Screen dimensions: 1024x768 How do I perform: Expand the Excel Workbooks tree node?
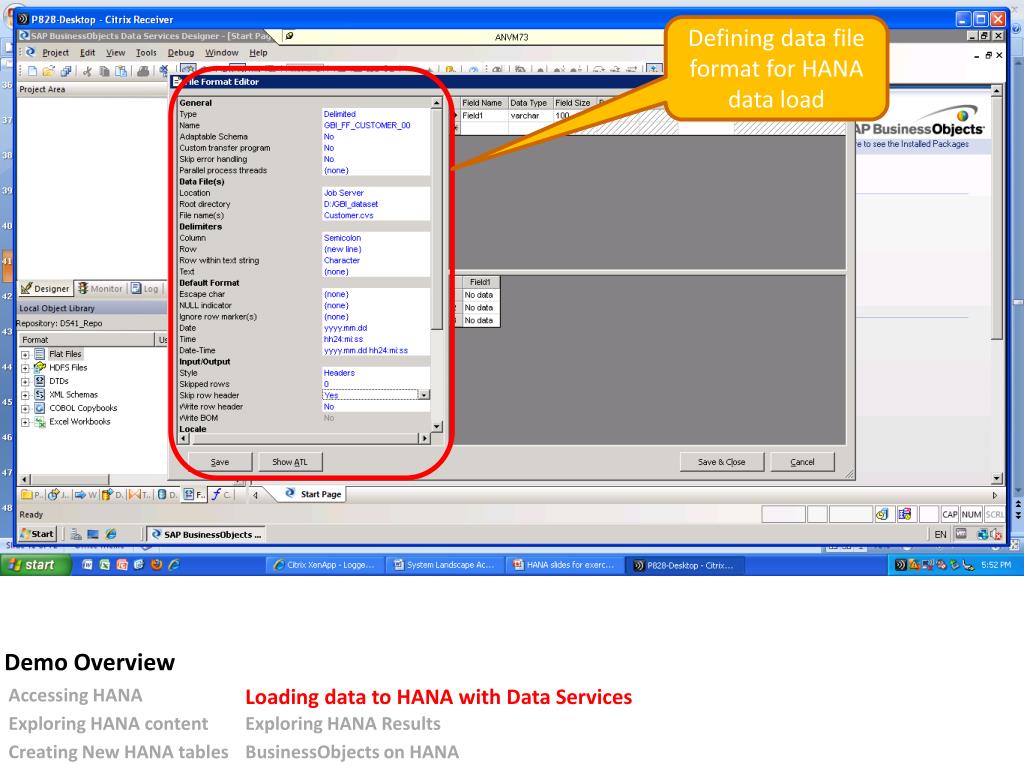25,423
